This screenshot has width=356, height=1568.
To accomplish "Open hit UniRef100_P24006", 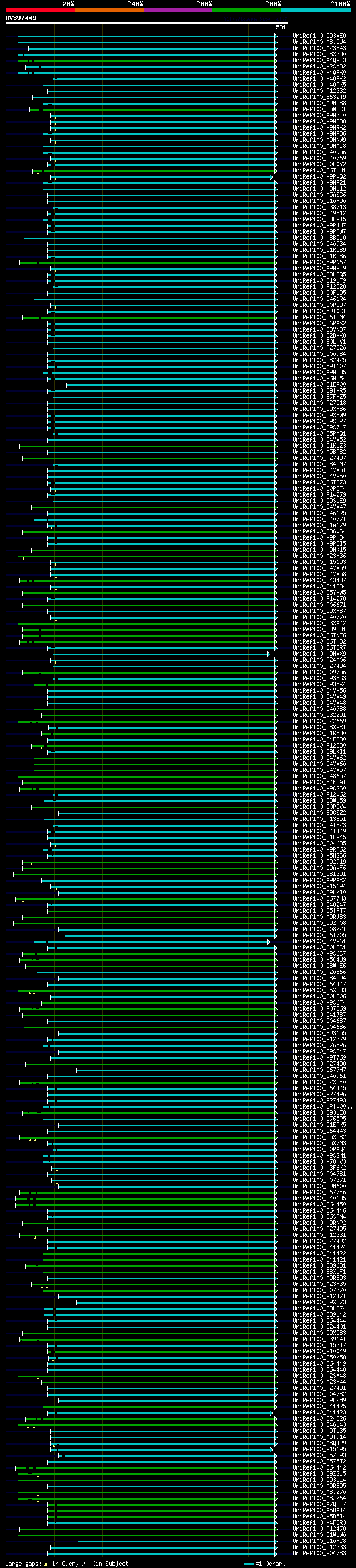I will point(319,660).
